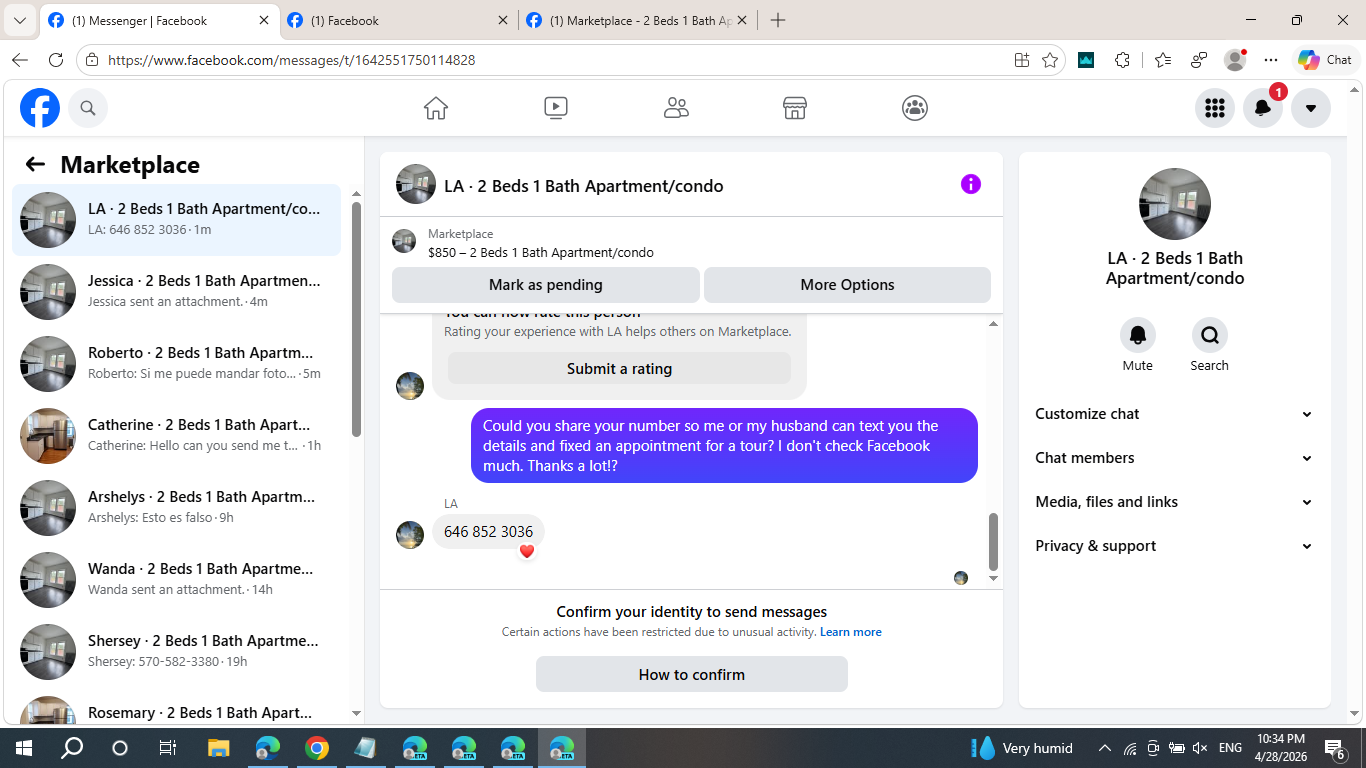Open the Learn more link
The width and height of the screenshot is (1366, 768).
pyautogui.click(x=851, y=632)
